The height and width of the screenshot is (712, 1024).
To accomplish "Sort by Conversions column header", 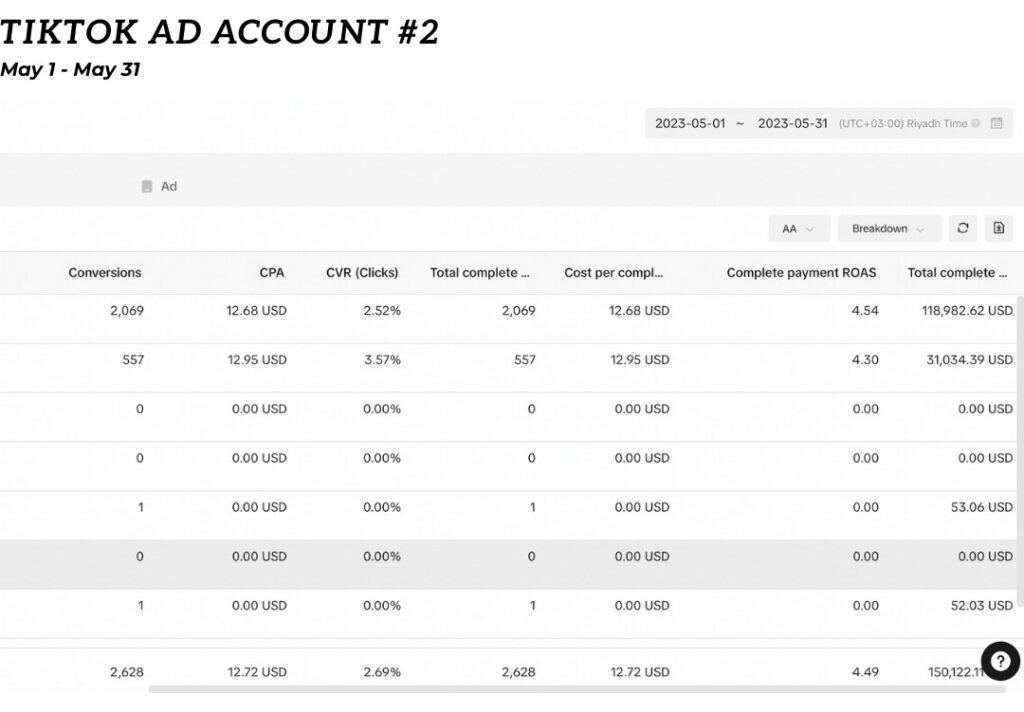I will pyautogui.click(x=104, y=272).
